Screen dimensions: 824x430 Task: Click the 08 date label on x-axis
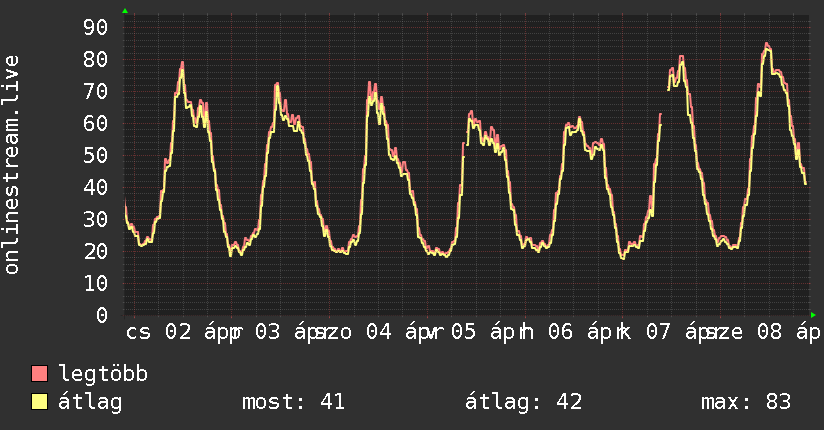(769, 332)
